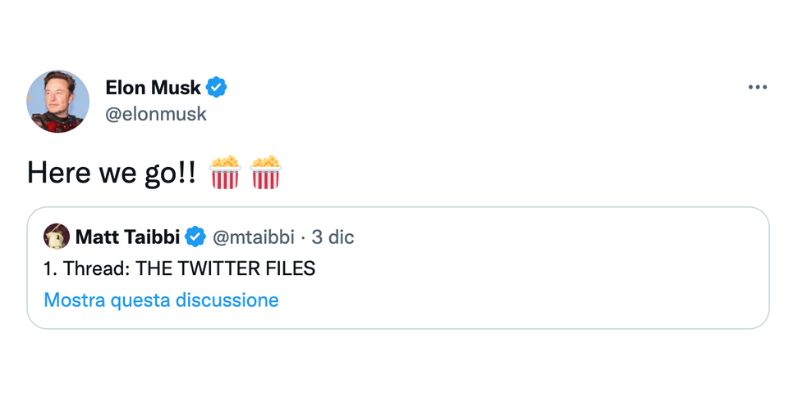
Task: Open Elon Musk's profile picture
Action: pyautogui.click(x=58, y=101)
